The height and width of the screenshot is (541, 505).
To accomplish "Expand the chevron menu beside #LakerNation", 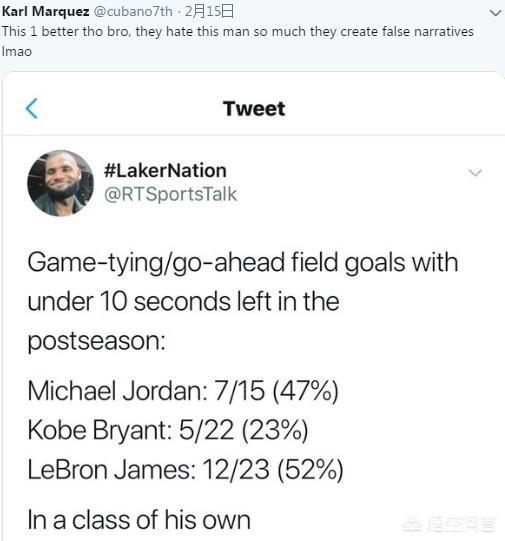I will tap(475, 172).
